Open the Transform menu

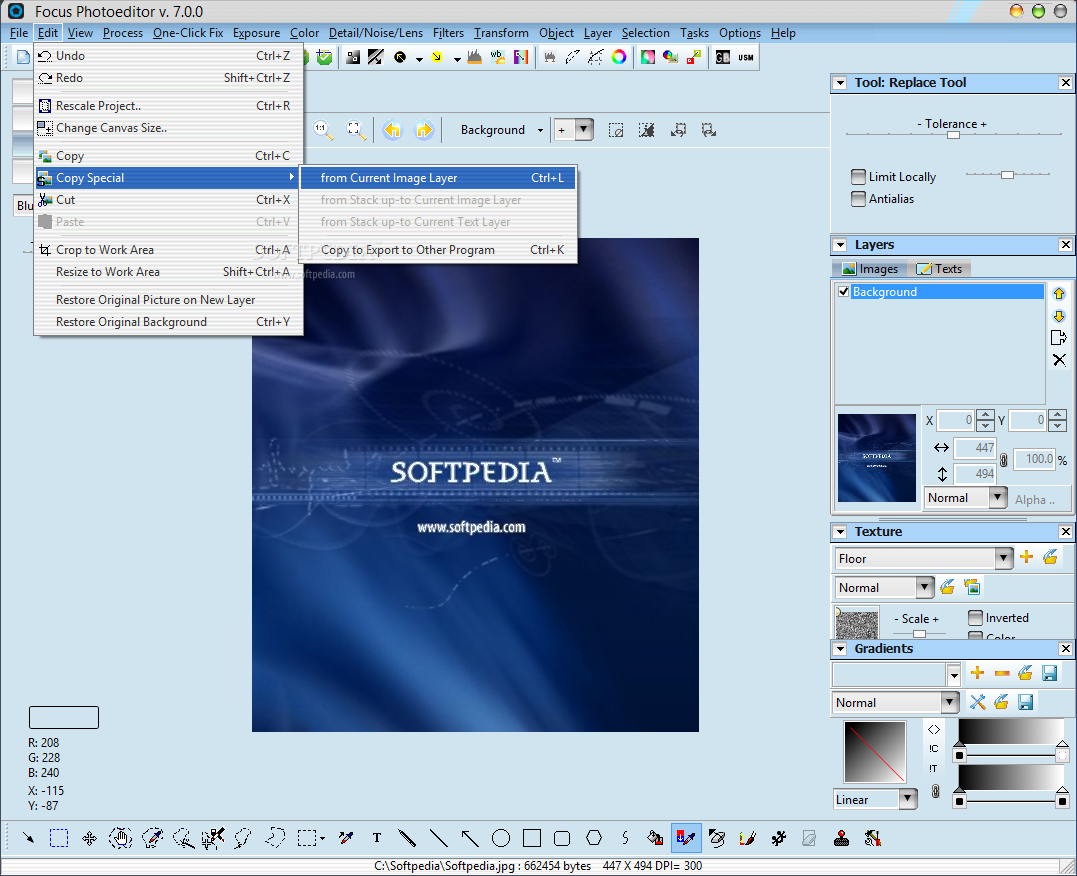(501, 33)
